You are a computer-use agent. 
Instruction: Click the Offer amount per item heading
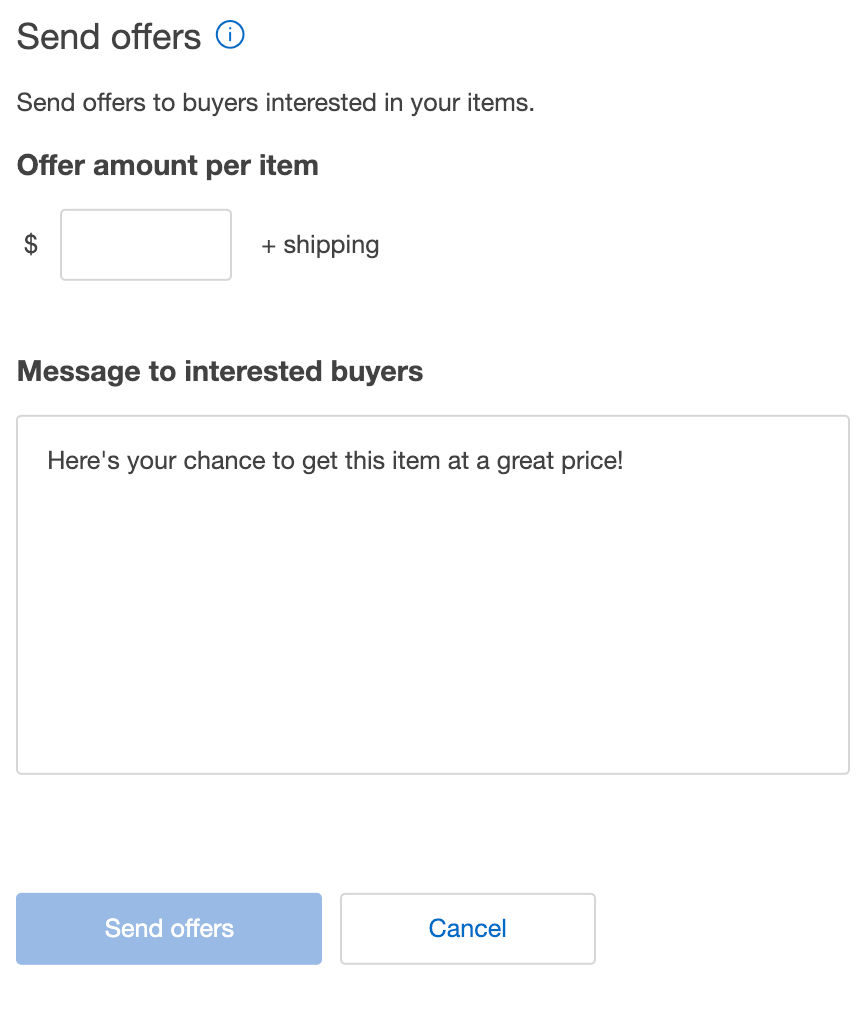[166, 165]
